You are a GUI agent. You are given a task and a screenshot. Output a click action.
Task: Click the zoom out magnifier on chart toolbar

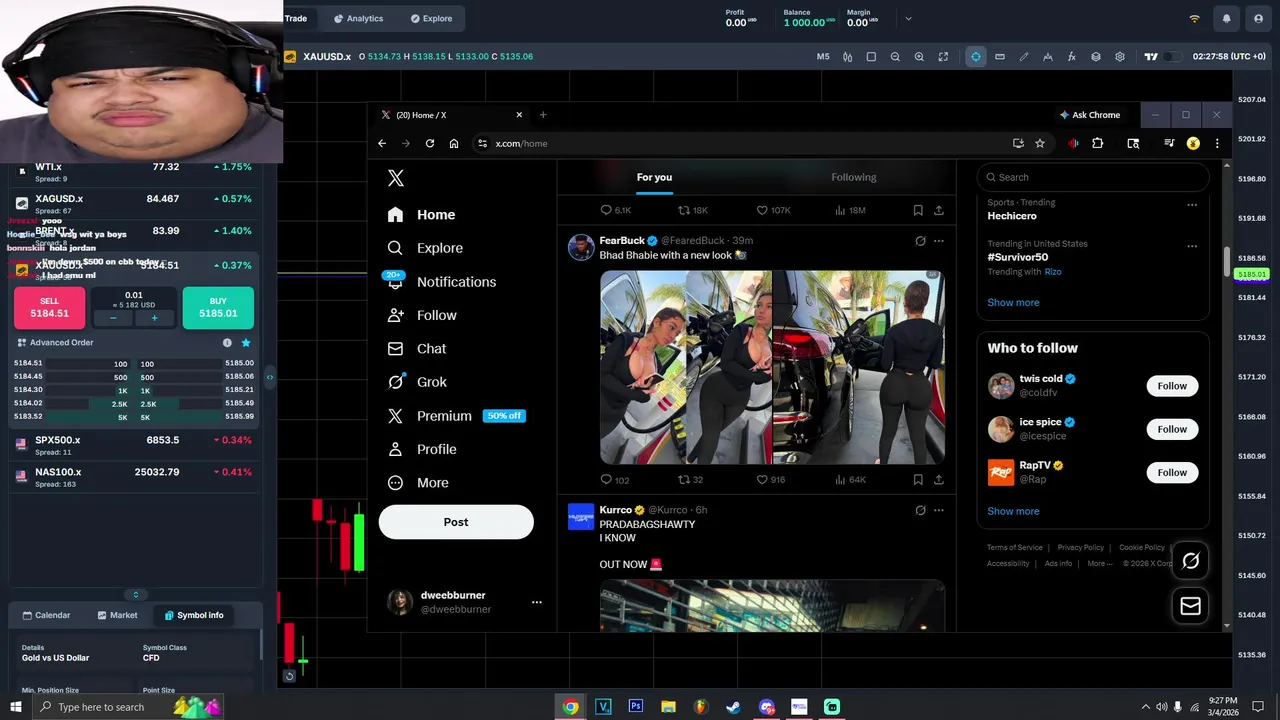click(895, 57)
